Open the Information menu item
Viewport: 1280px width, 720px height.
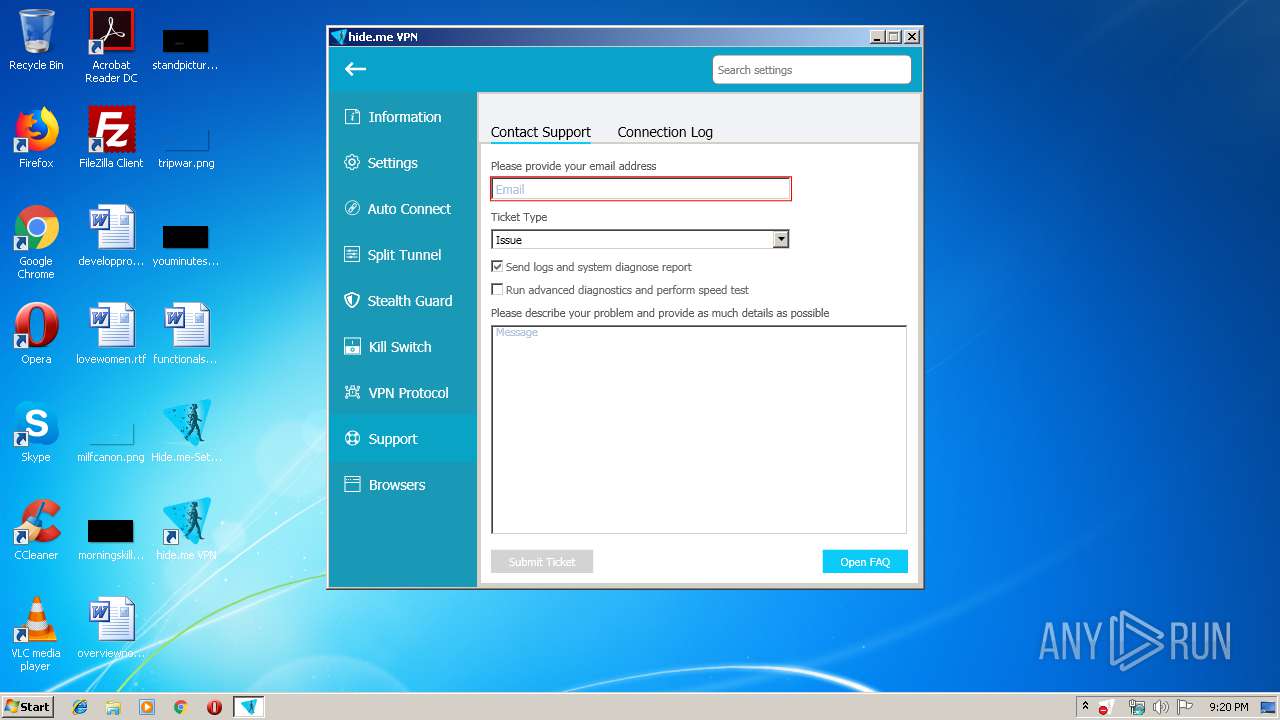pos(403,117)
